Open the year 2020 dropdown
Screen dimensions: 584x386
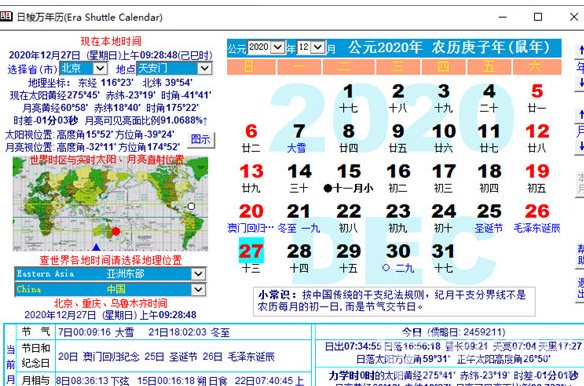[x=278, y=47]
